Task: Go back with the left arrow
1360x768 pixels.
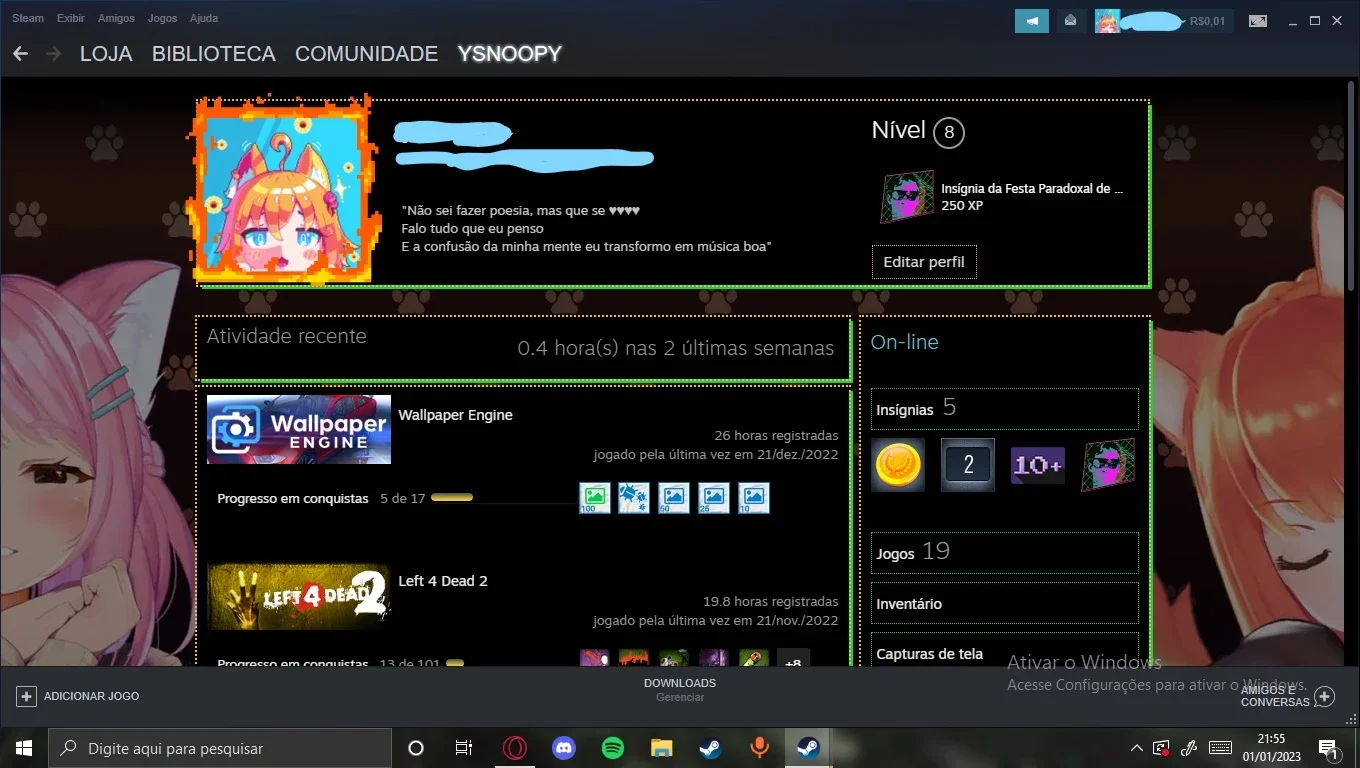Action: coord(20,54)
